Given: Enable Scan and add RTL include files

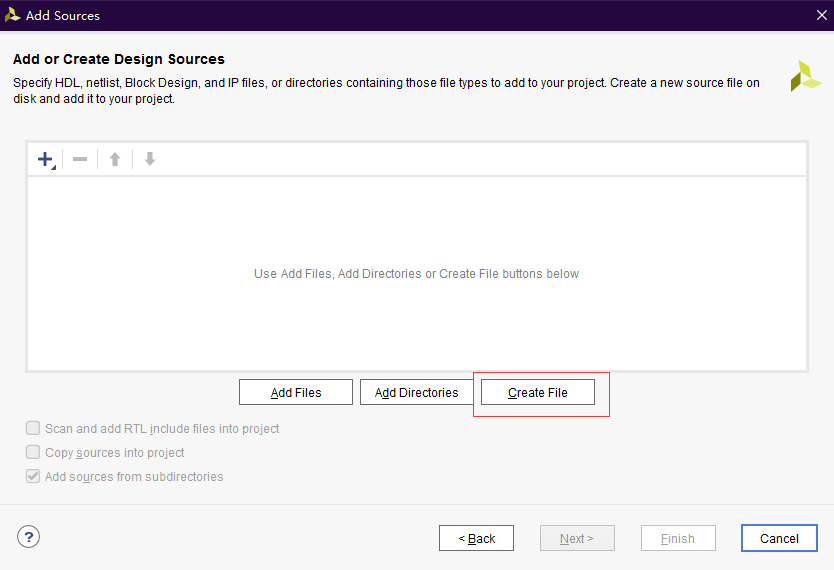Looking at the screenshot, I should [x=33, y=428].
